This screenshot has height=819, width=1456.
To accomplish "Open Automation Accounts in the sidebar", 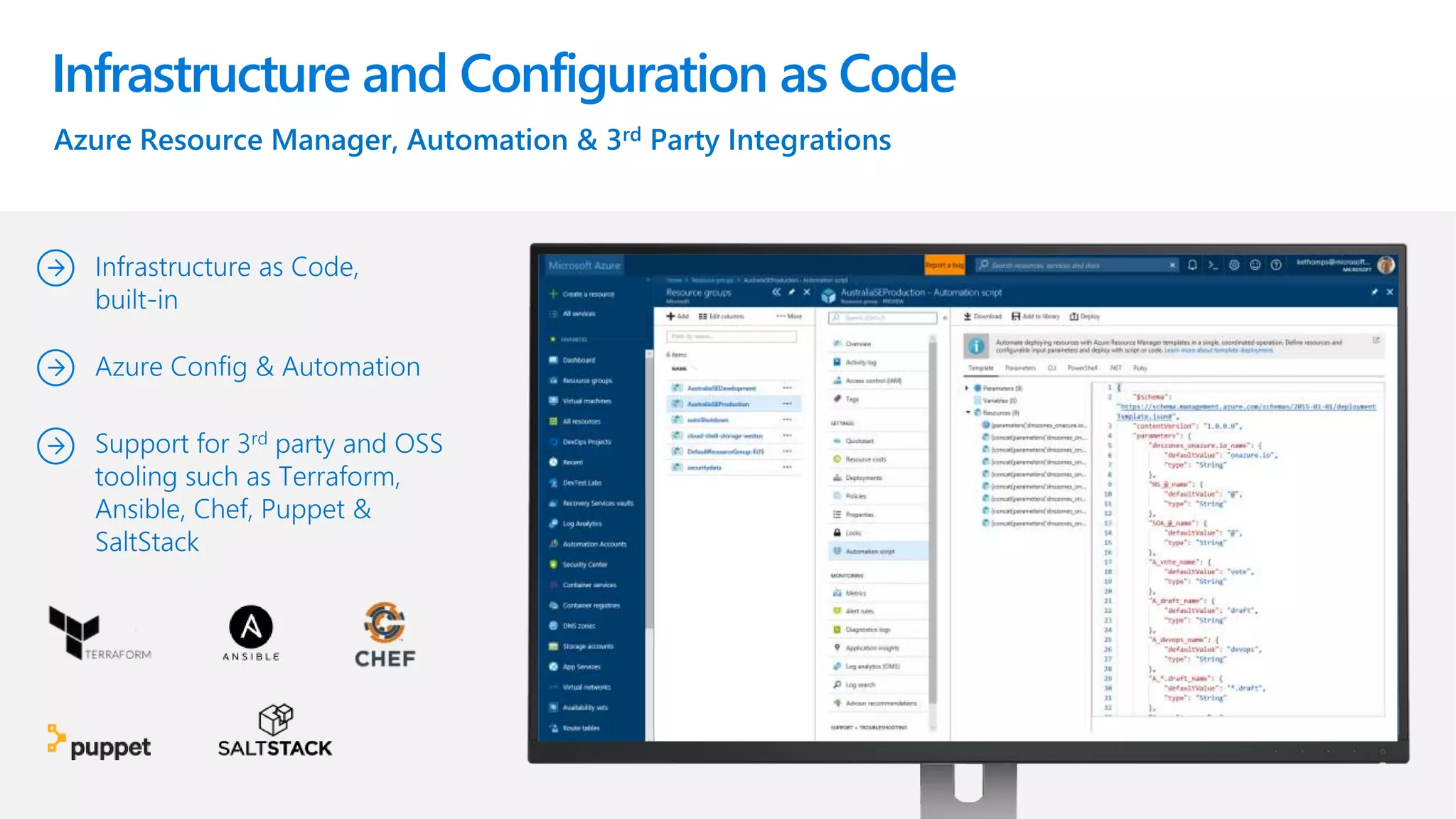I will 589,545.
